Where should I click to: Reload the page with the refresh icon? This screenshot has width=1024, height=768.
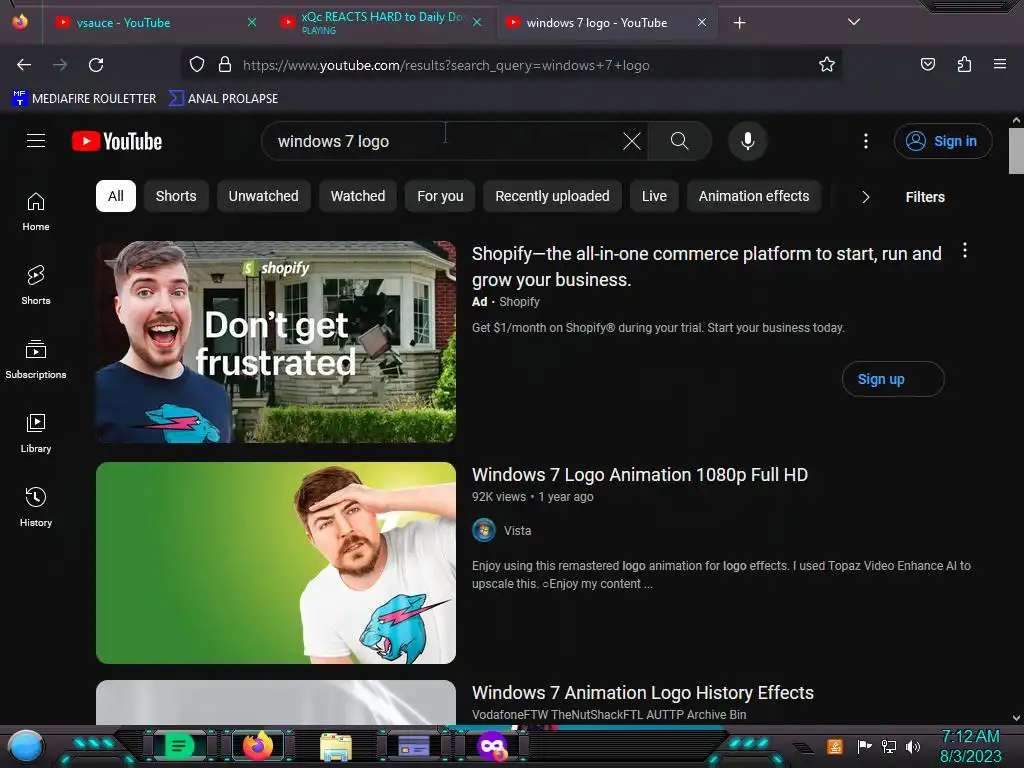point(96,65)
